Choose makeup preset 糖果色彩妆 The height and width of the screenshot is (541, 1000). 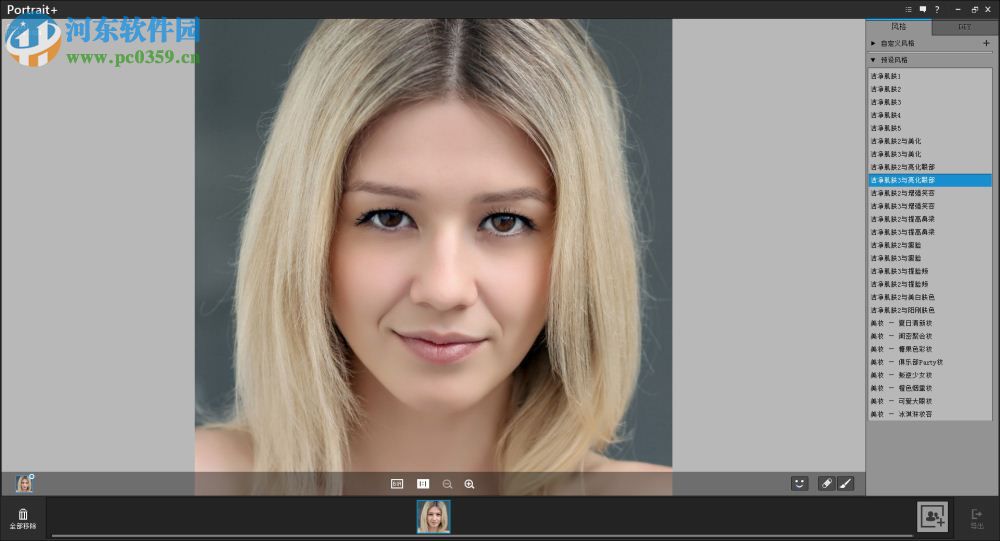pyautogui.click(x=930, y=349)
